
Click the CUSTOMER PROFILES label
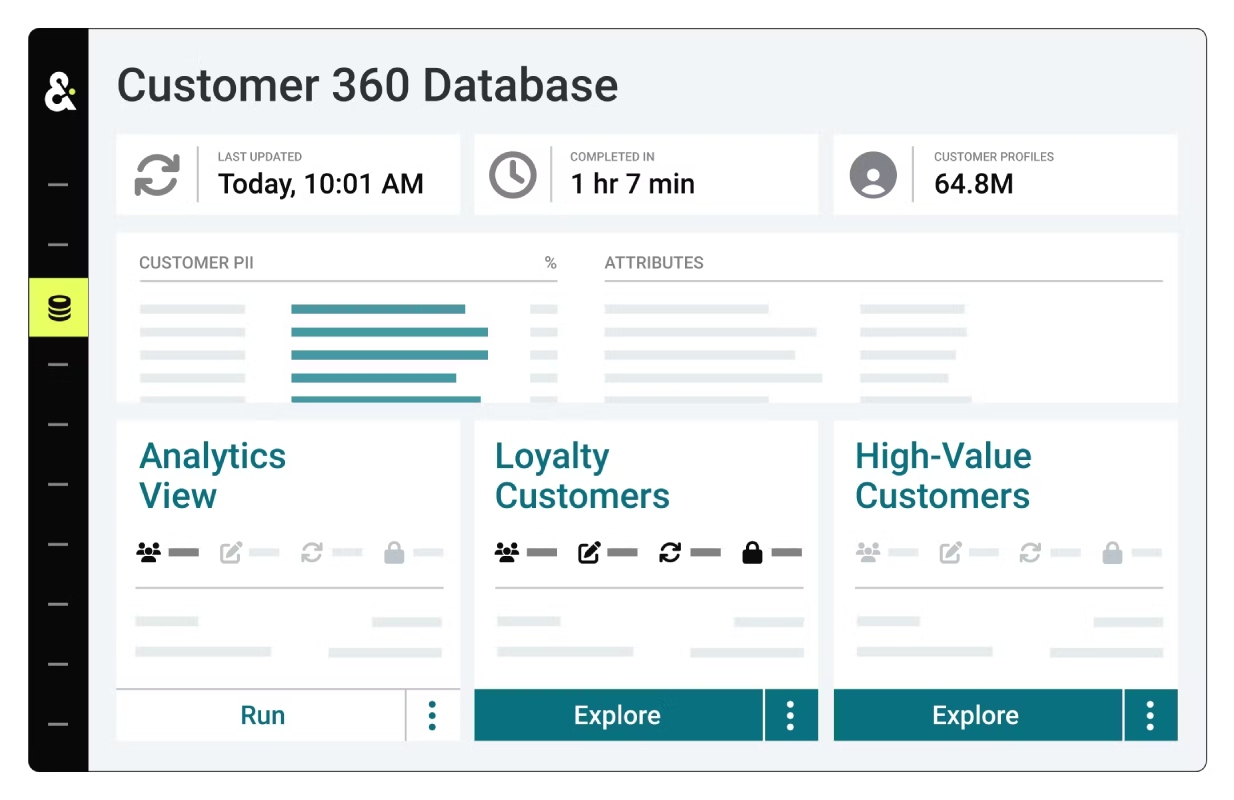(x=994, y=157)
